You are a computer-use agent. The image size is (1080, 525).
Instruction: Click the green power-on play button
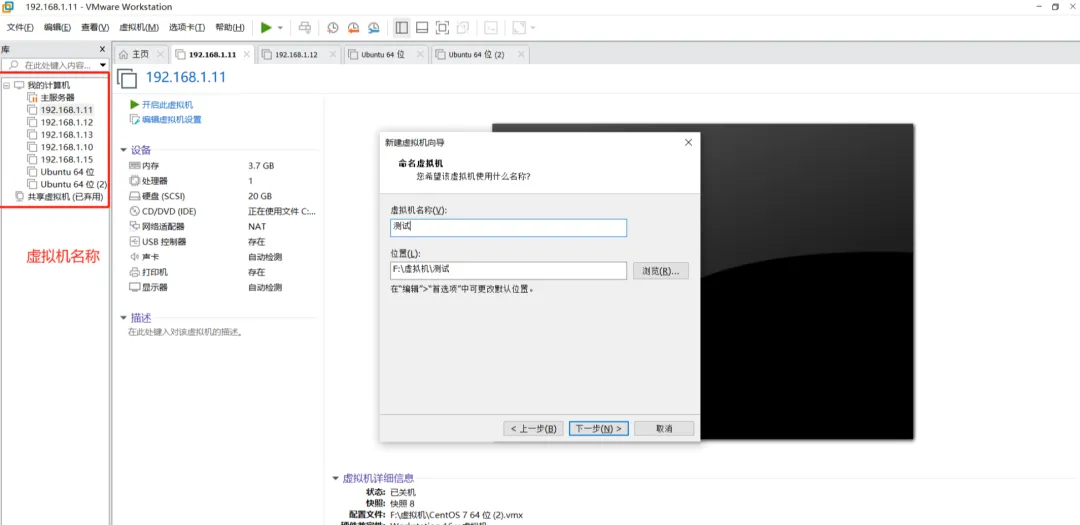click(x=266, y=28)
